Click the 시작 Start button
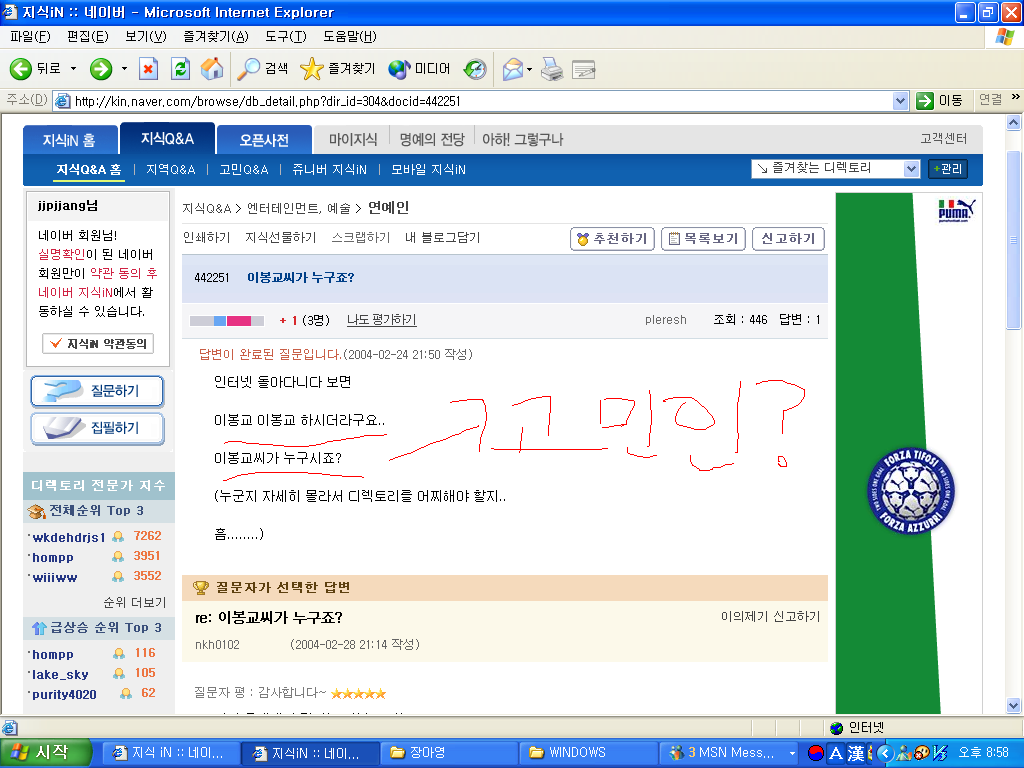Viewport: 1024px width, 768px height. (44, 752)
